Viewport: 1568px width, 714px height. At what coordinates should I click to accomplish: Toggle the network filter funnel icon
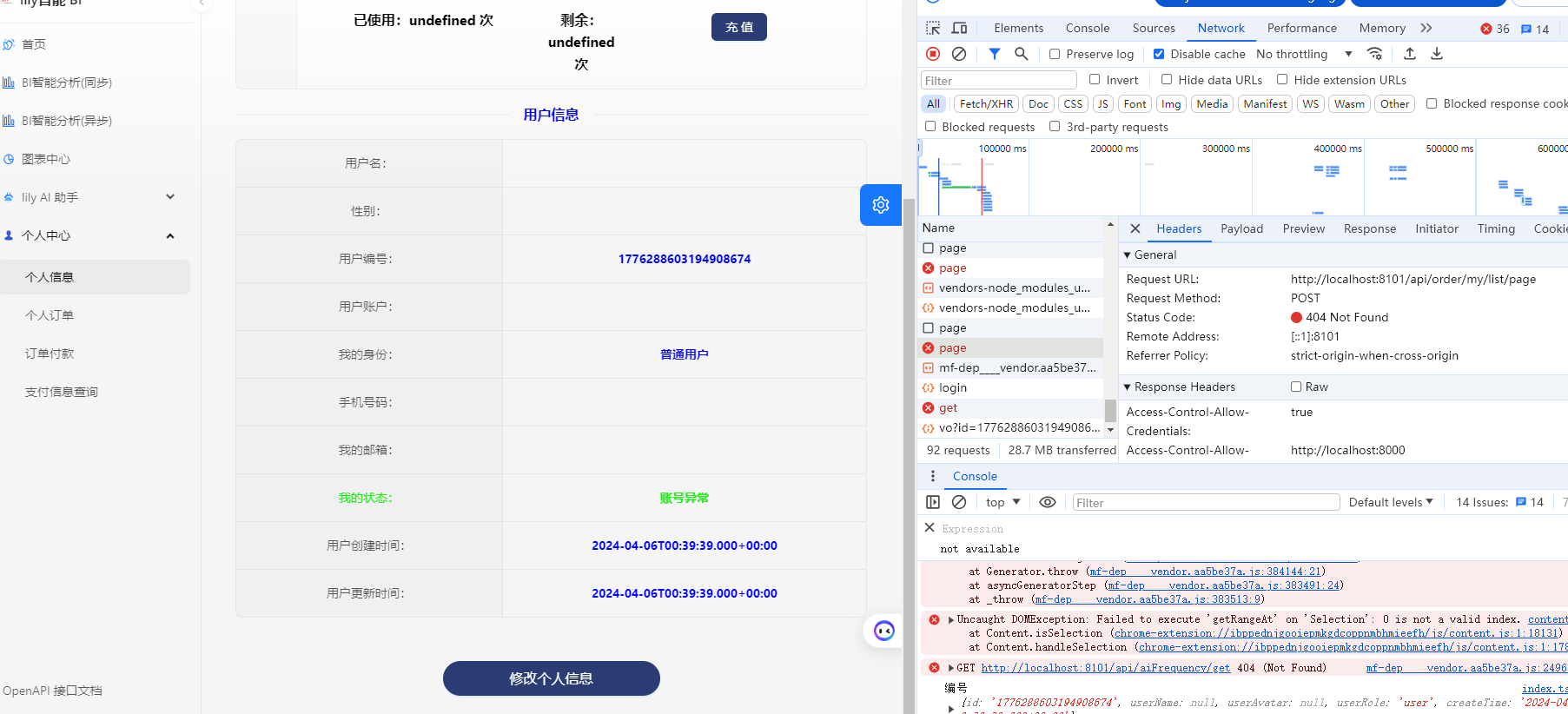(995, 54)
